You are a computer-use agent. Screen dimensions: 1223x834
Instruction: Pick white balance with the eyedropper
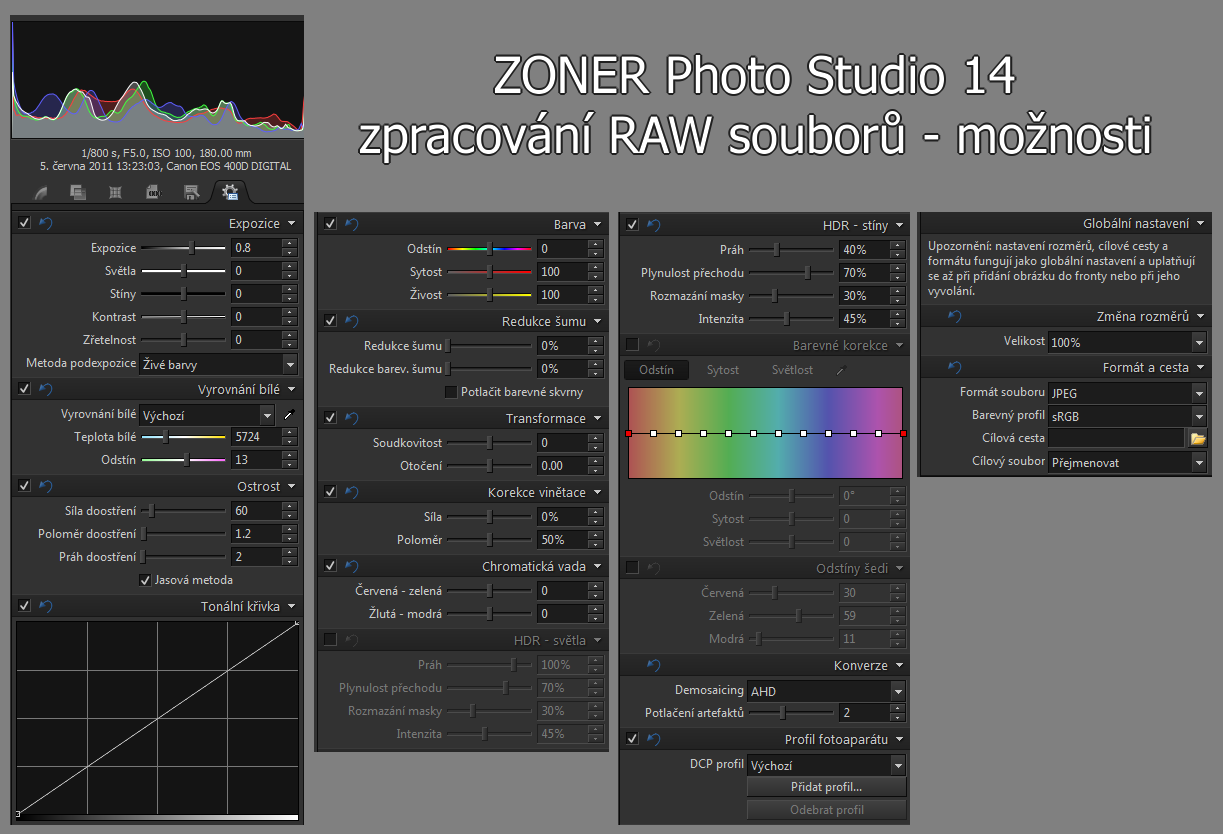pyautogui.click(x=288, y=414)
